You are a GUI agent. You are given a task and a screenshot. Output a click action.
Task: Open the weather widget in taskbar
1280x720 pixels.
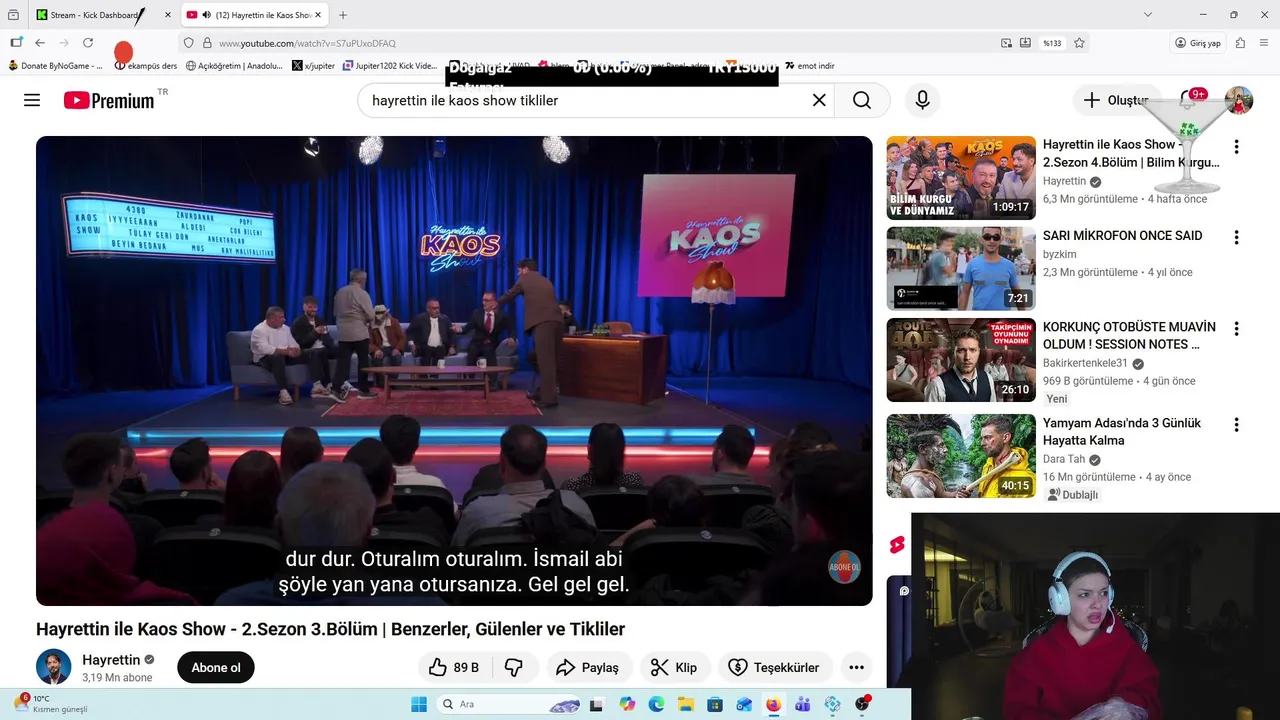point(50,704)
